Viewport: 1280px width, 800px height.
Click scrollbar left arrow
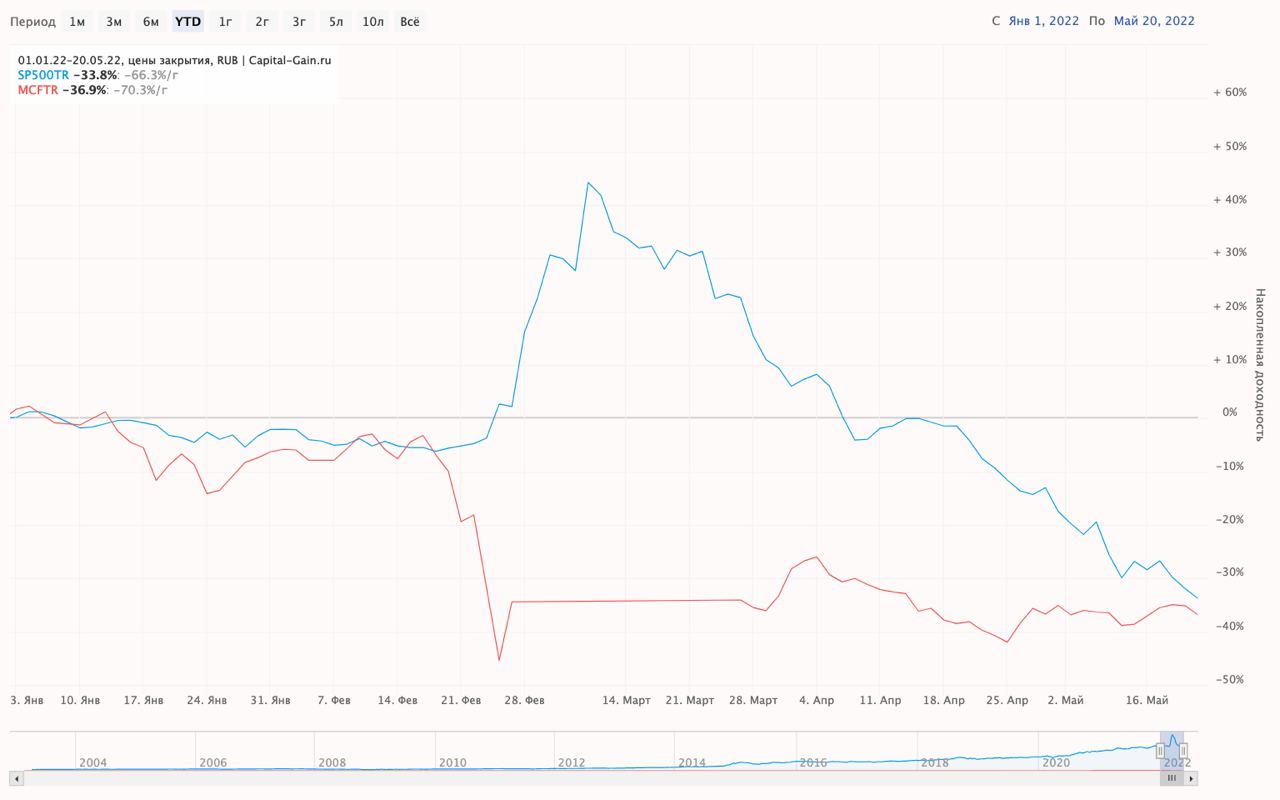coord(16,778)
